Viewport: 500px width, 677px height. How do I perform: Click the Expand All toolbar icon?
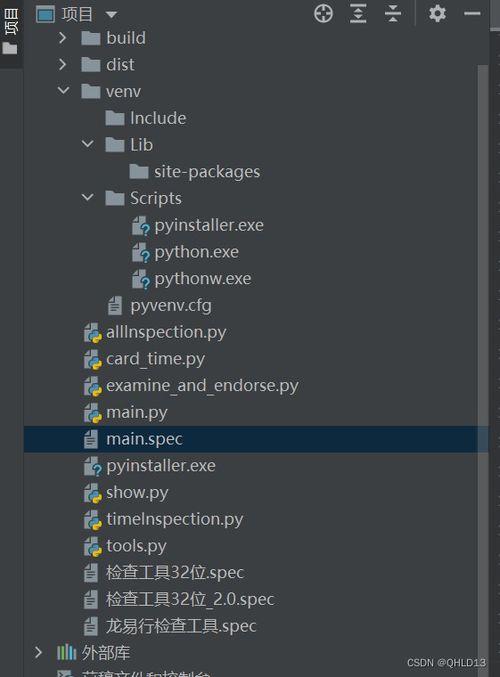(x=358, y=14)
